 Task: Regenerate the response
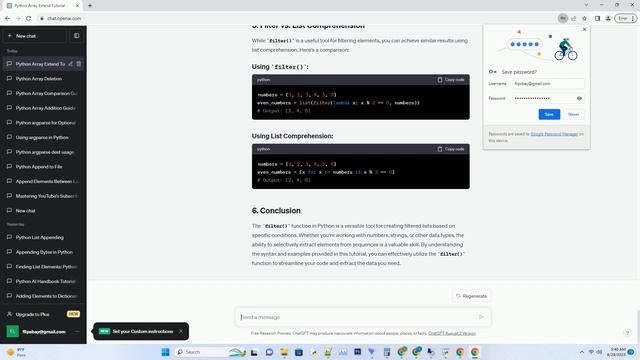pyautogui.click(x=472, y=296)
